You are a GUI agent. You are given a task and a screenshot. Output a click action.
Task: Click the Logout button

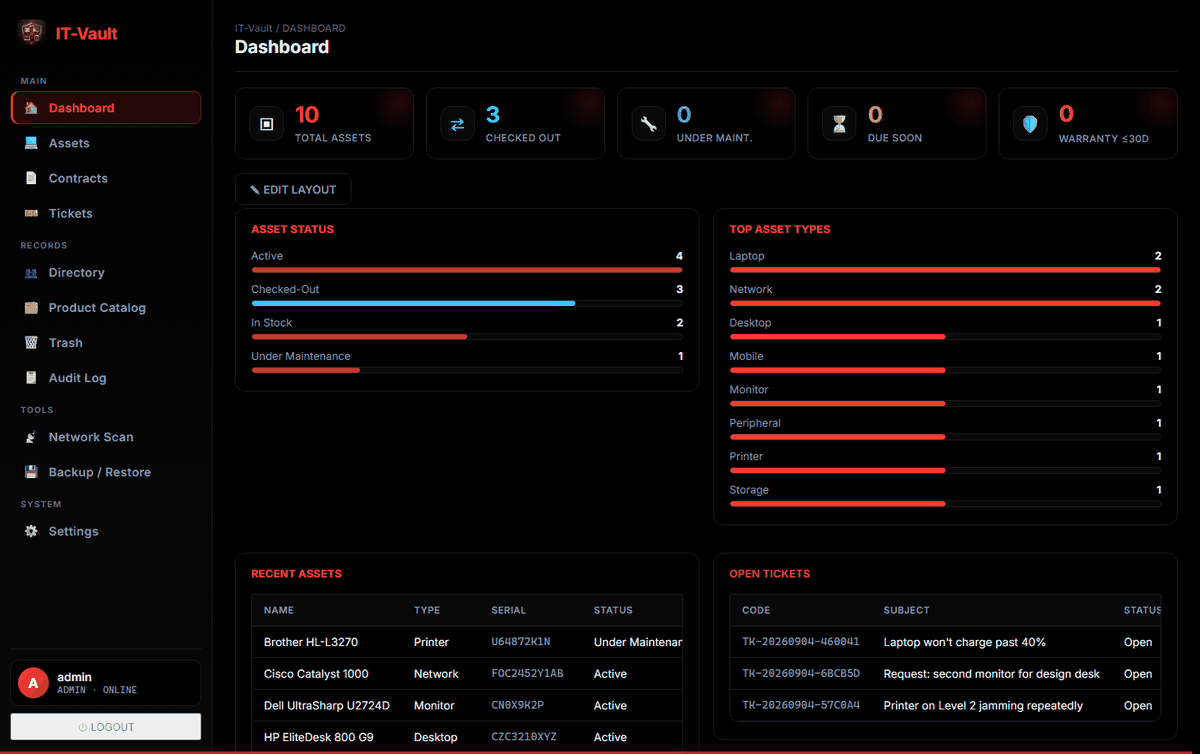106,727
